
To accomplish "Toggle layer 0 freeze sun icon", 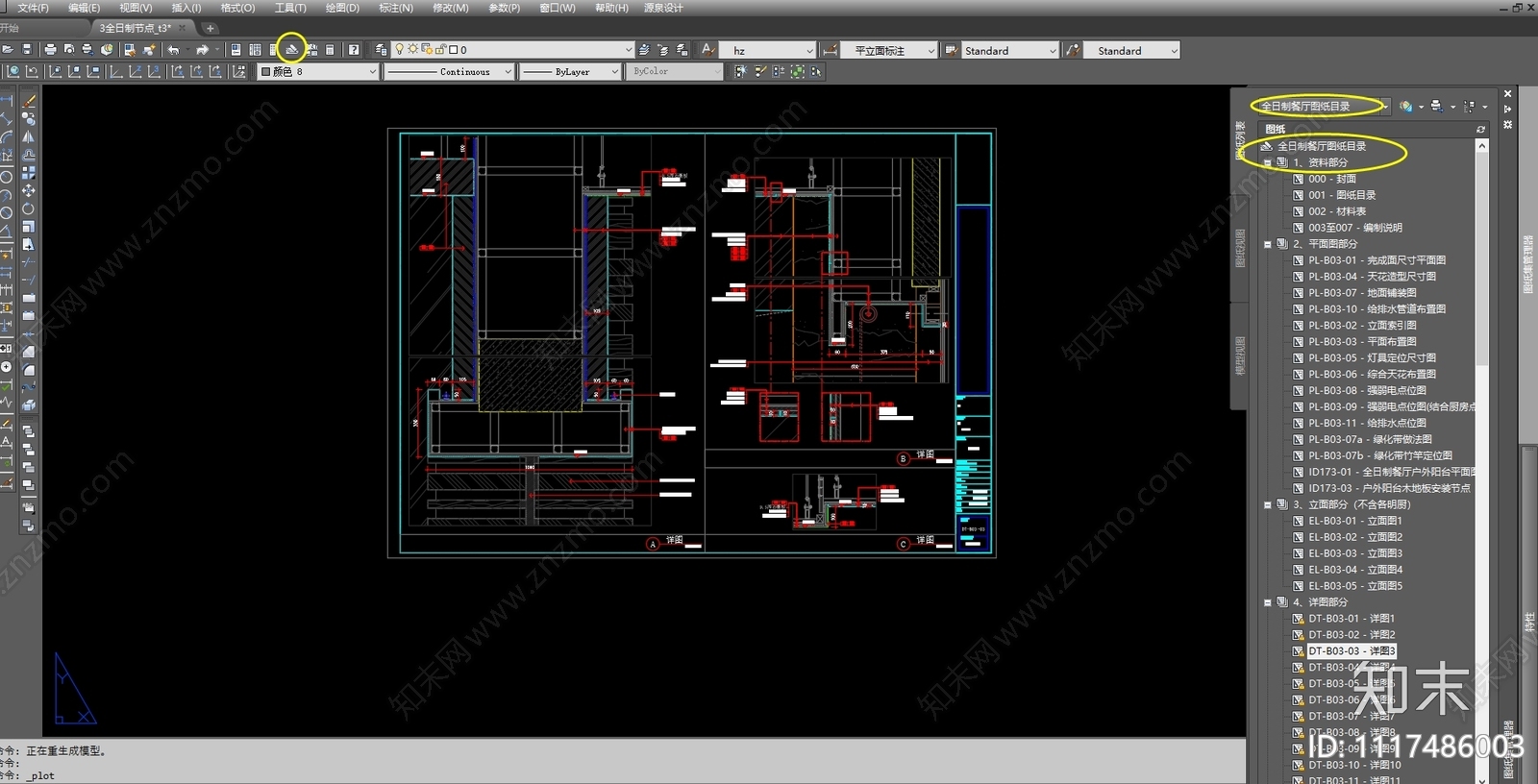I will [413, 49].
